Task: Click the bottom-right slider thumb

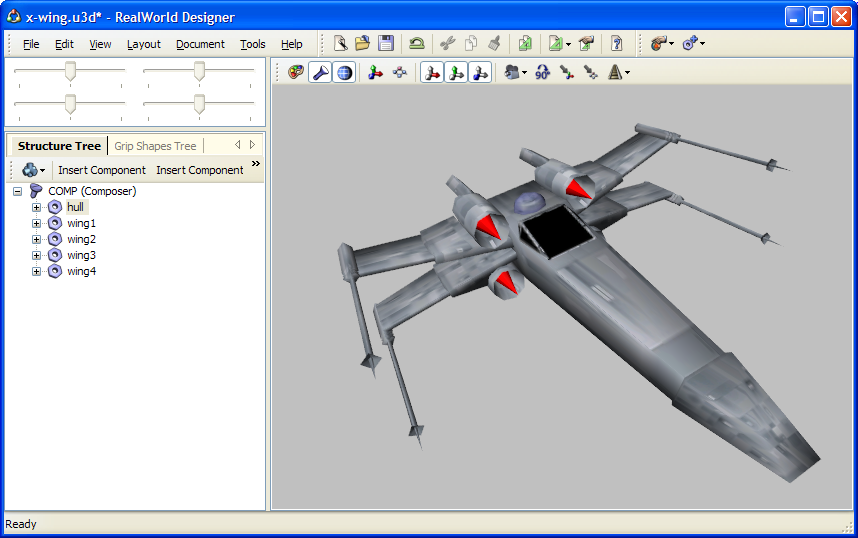Action: (x=199, y=105)
